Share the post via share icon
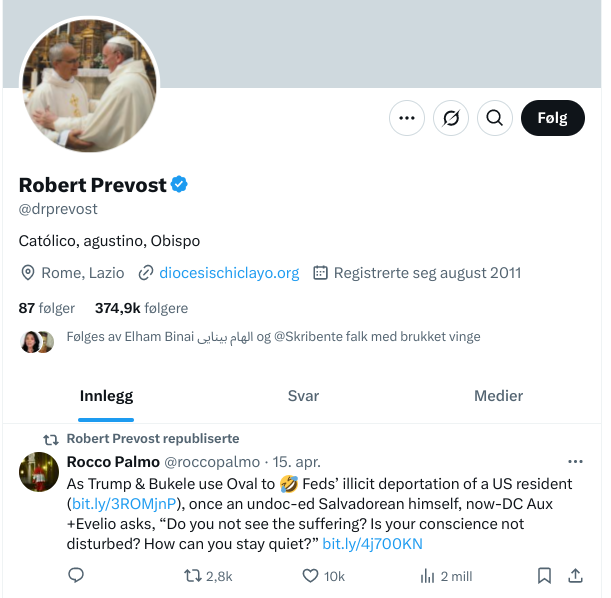Image resolution: width=611 pixels, height=598 pixels. pyautogui.click(x=576, y=575)
